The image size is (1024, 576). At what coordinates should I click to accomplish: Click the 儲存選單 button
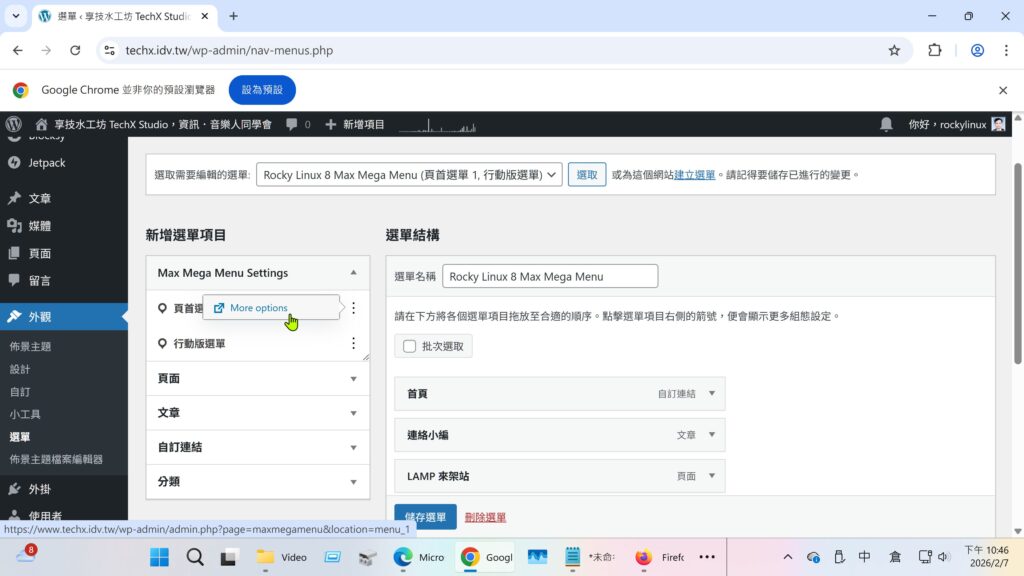[x=425, y=517]
